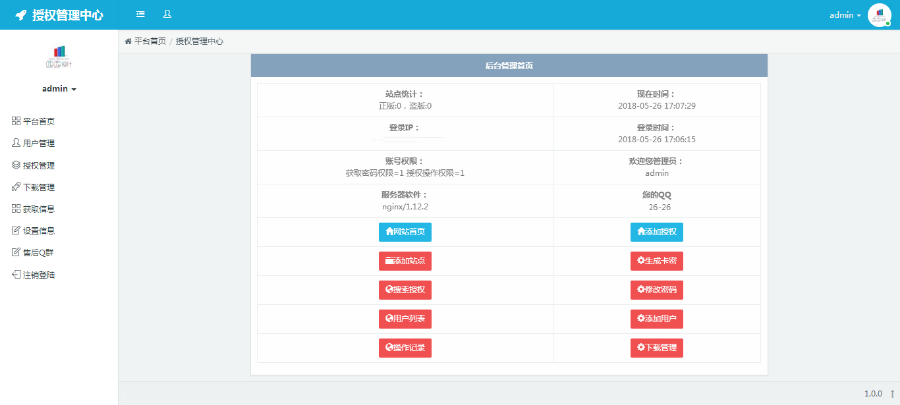Click the blue 添加授权 button

(657, 232)
